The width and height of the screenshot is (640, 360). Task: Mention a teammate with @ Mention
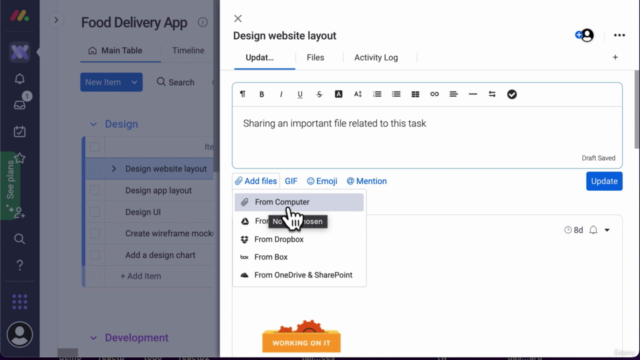click(367, 181)
